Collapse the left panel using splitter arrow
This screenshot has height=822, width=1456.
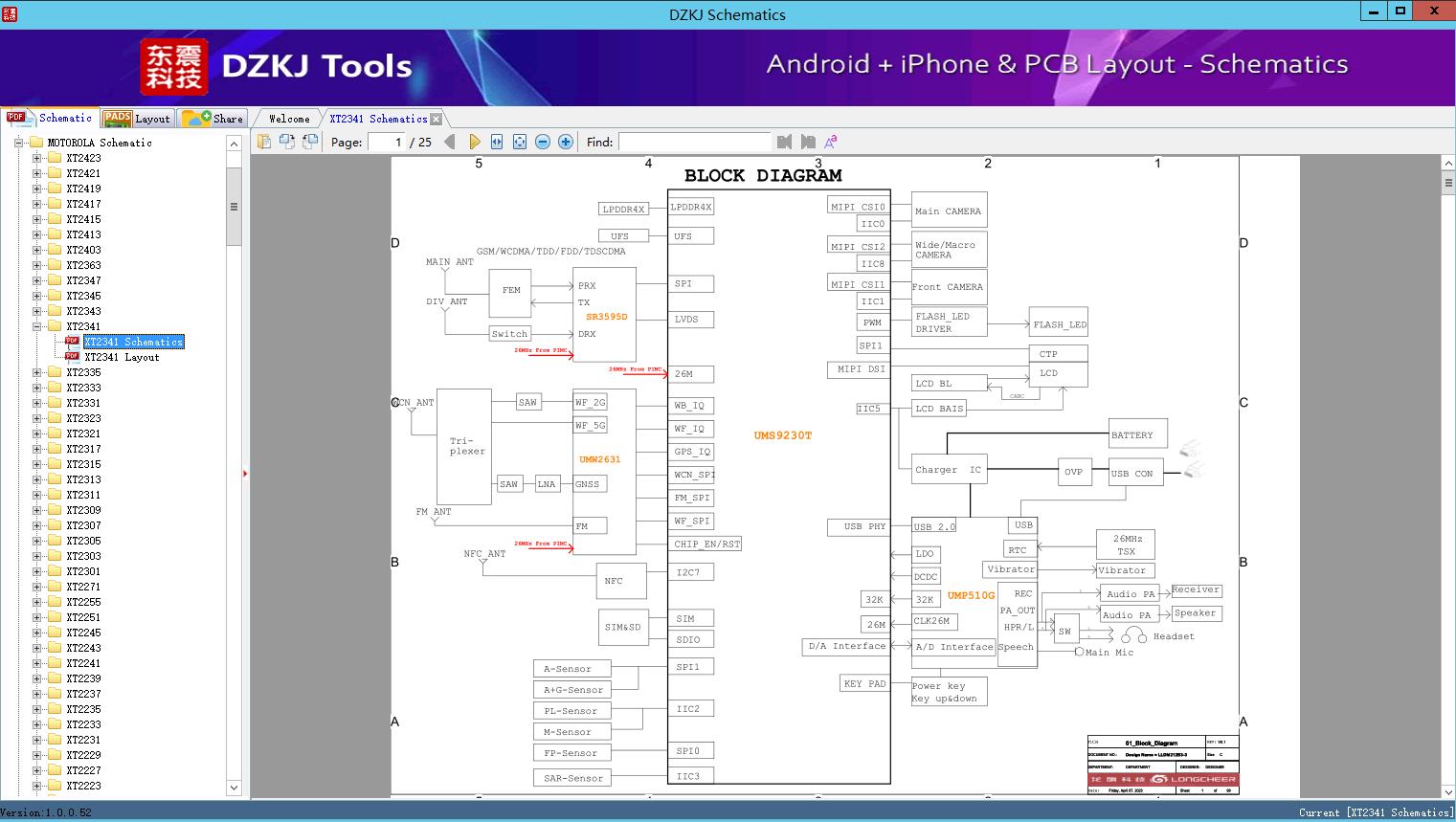pyautogui.click(x=245, y=473)
